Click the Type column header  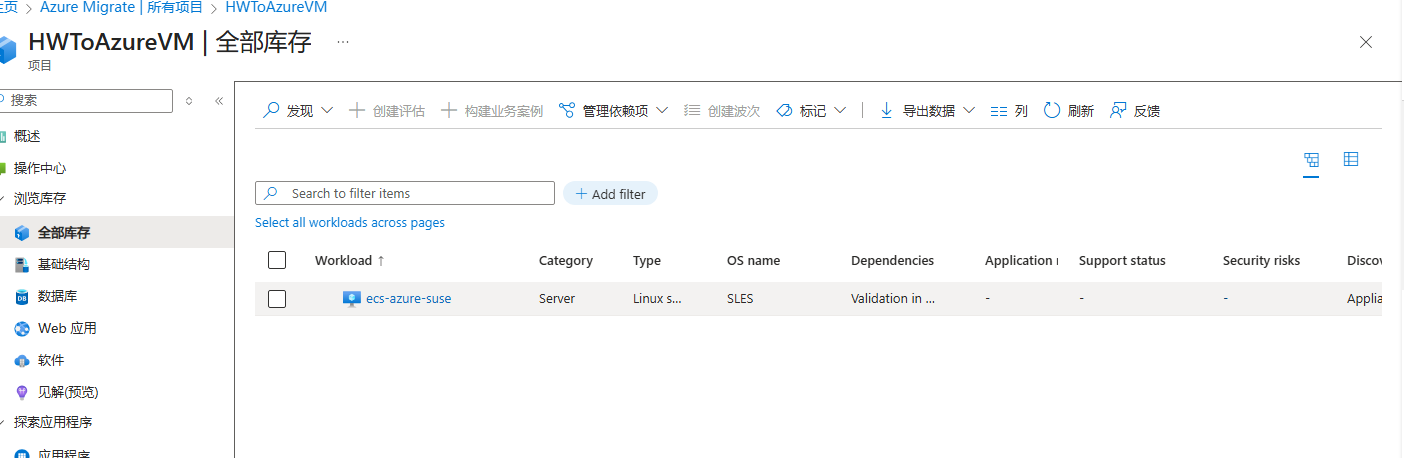(647, 261)
